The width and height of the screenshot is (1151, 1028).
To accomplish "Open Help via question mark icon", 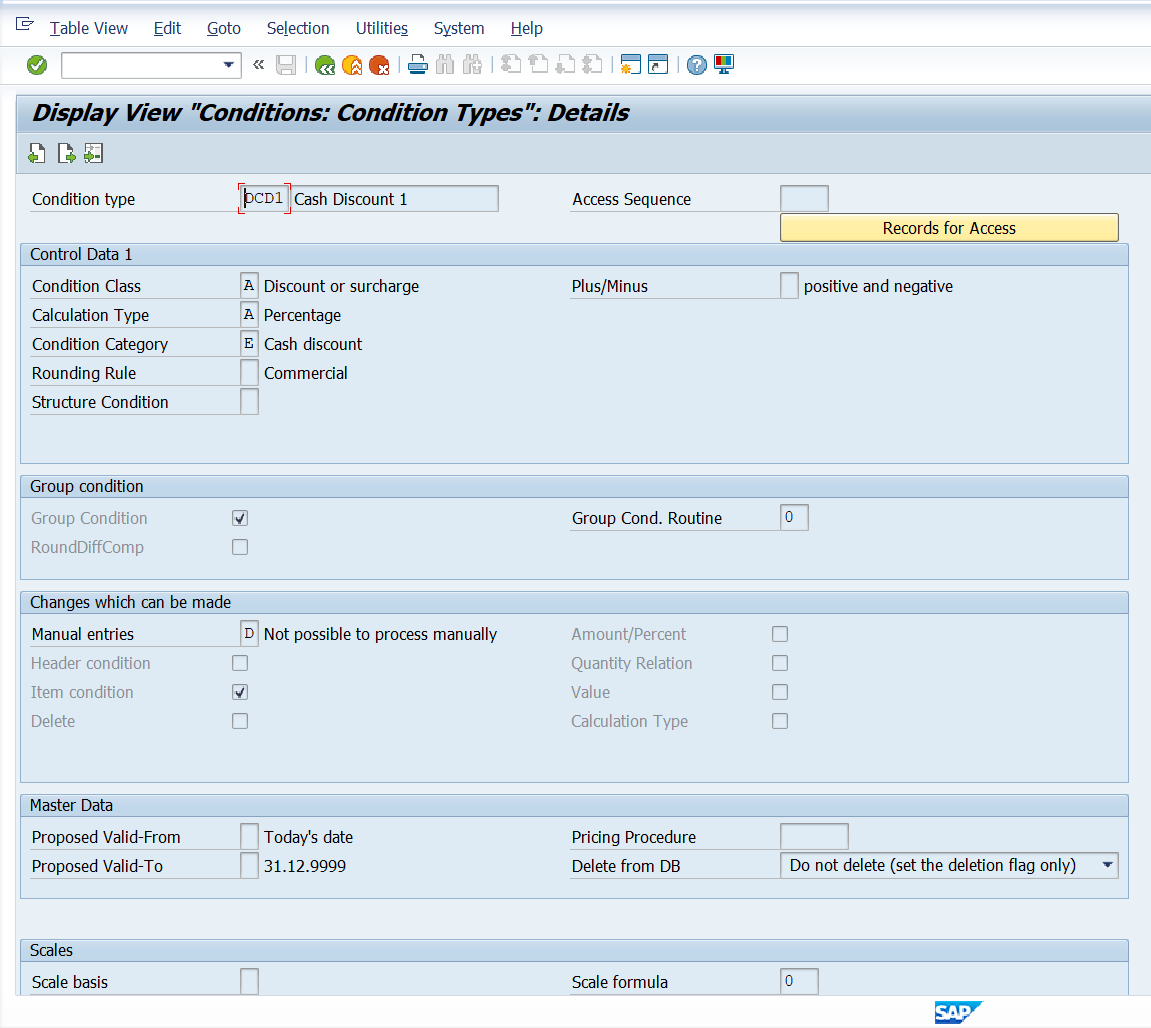I will [697, 65].
